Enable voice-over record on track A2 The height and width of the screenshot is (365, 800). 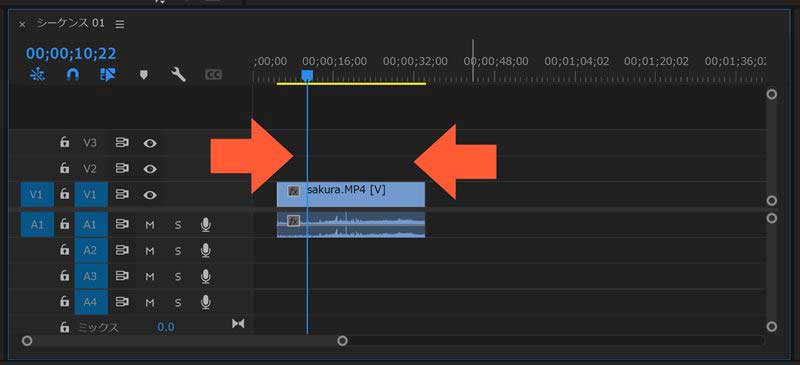click(x=206, y=250)
